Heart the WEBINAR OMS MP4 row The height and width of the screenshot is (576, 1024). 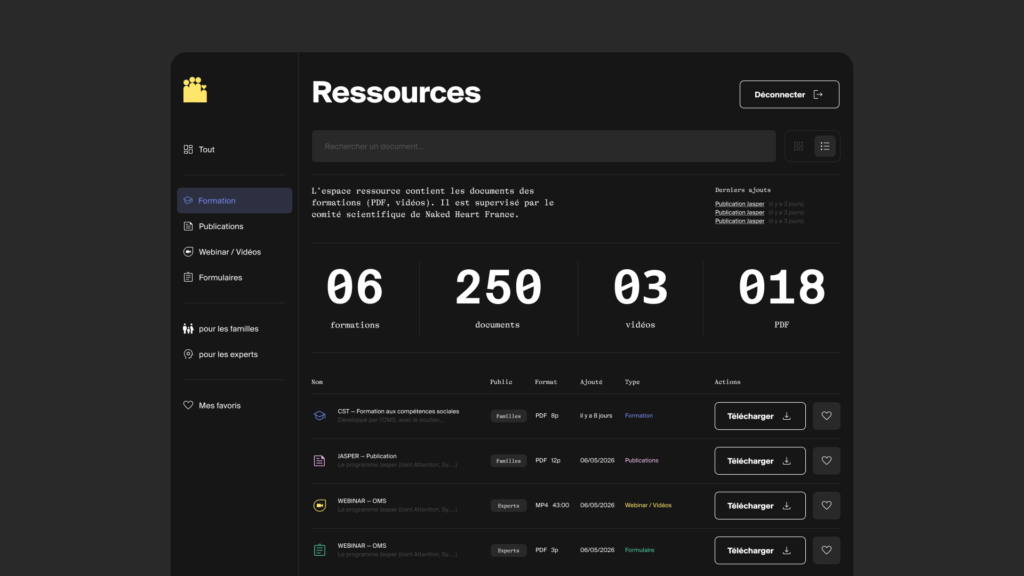(x=826, y=505)
